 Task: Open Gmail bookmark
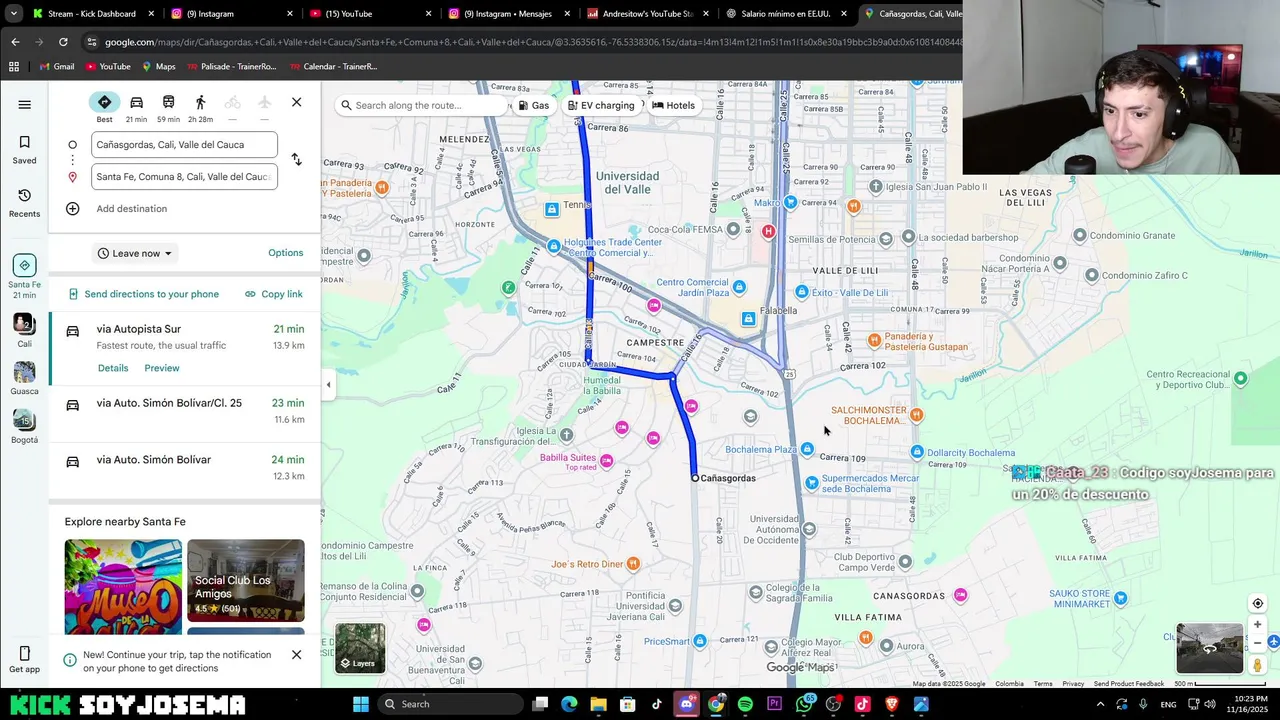56,67
